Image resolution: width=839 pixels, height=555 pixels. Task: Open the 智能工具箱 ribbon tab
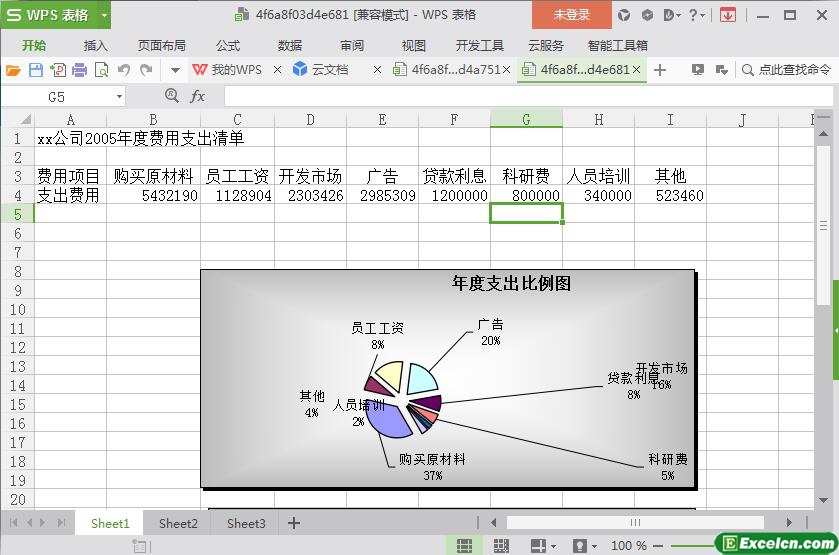[x=617, y=45]
